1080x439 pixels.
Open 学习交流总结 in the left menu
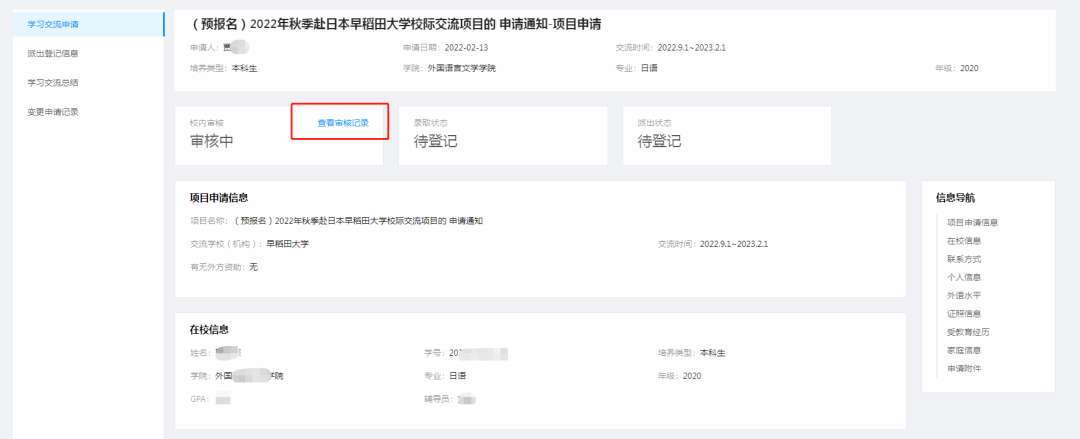pos(55,82)
